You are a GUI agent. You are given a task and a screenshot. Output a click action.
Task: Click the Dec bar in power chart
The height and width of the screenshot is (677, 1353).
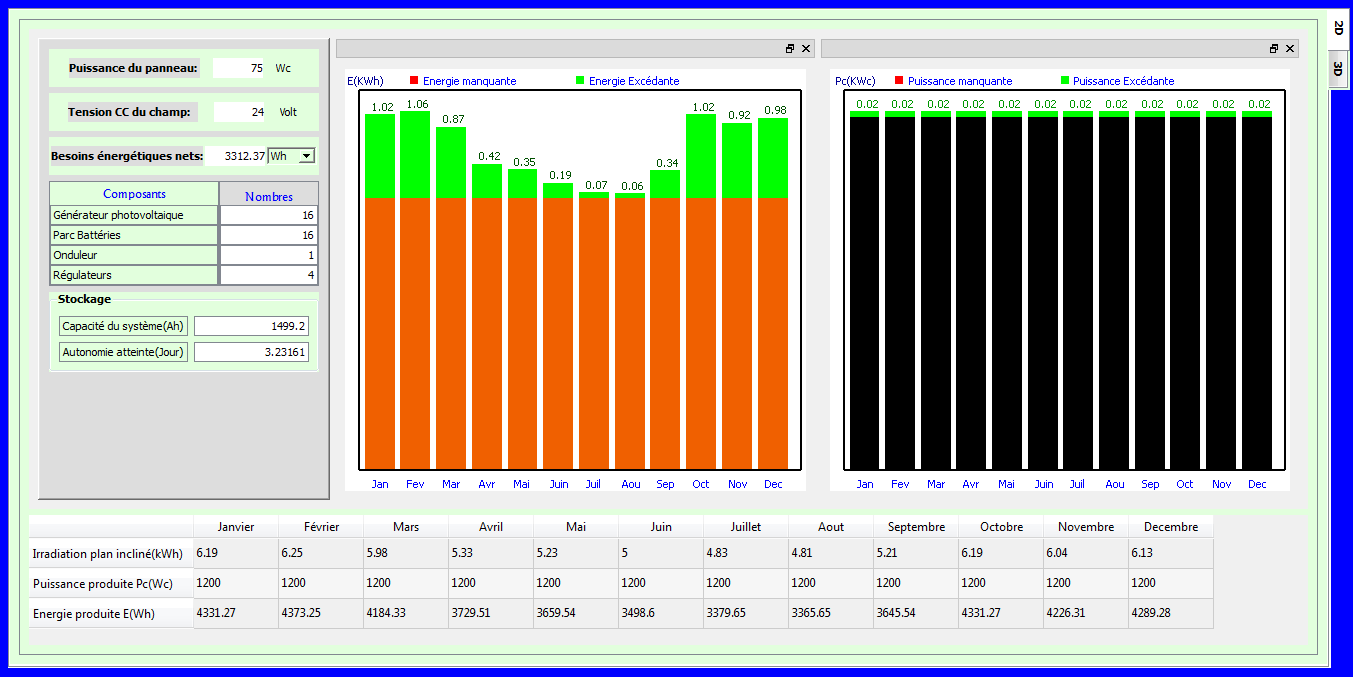(1257, 290)
